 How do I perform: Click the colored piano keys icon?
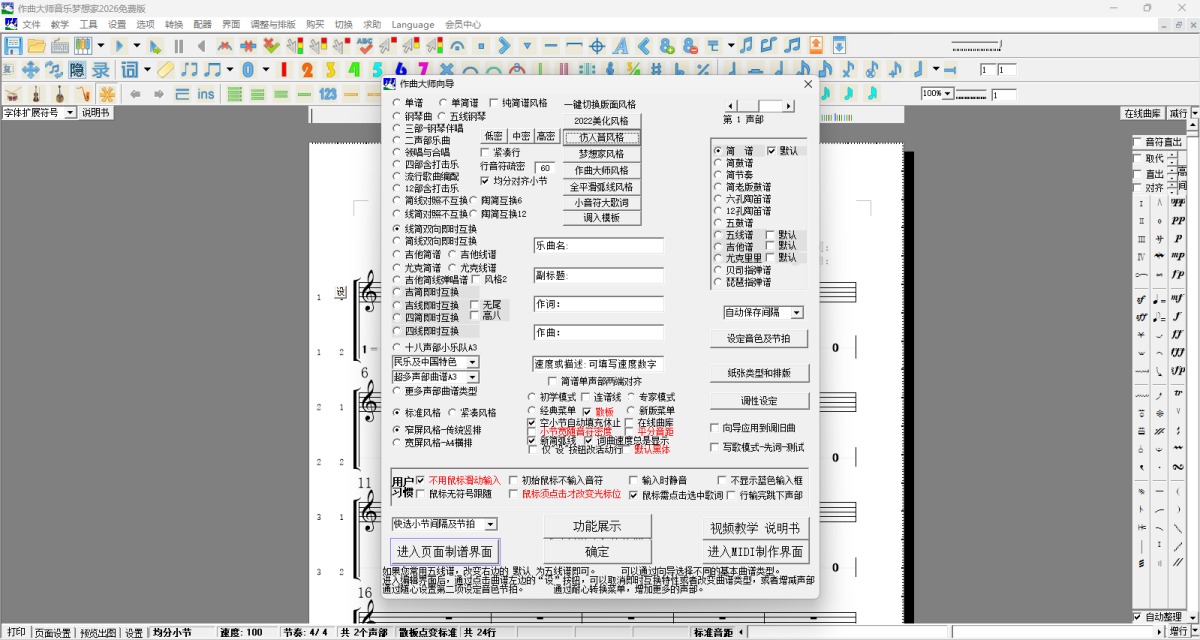click(83, 46)
